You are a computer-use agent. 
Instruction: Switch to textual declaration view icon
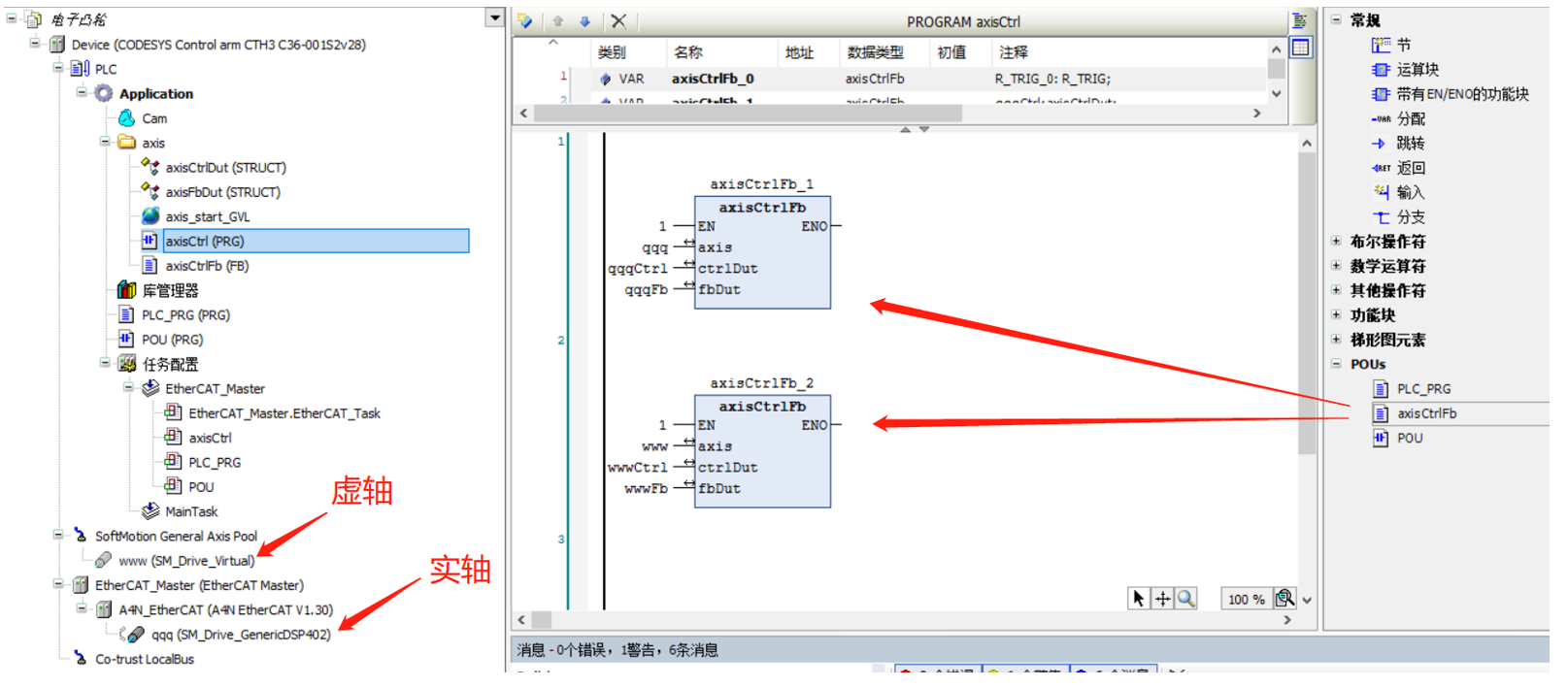(1301, 21)
